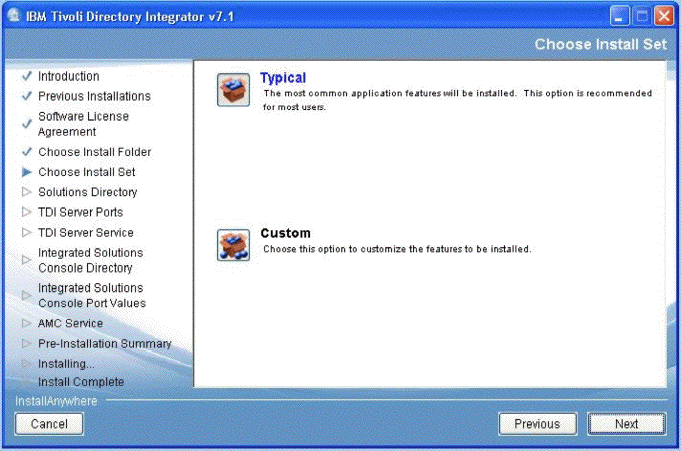The width and height of the screenshot is (681, 451).
Task: Click the arrow beside Solutions Directory
Action: [x=26, y=192]
